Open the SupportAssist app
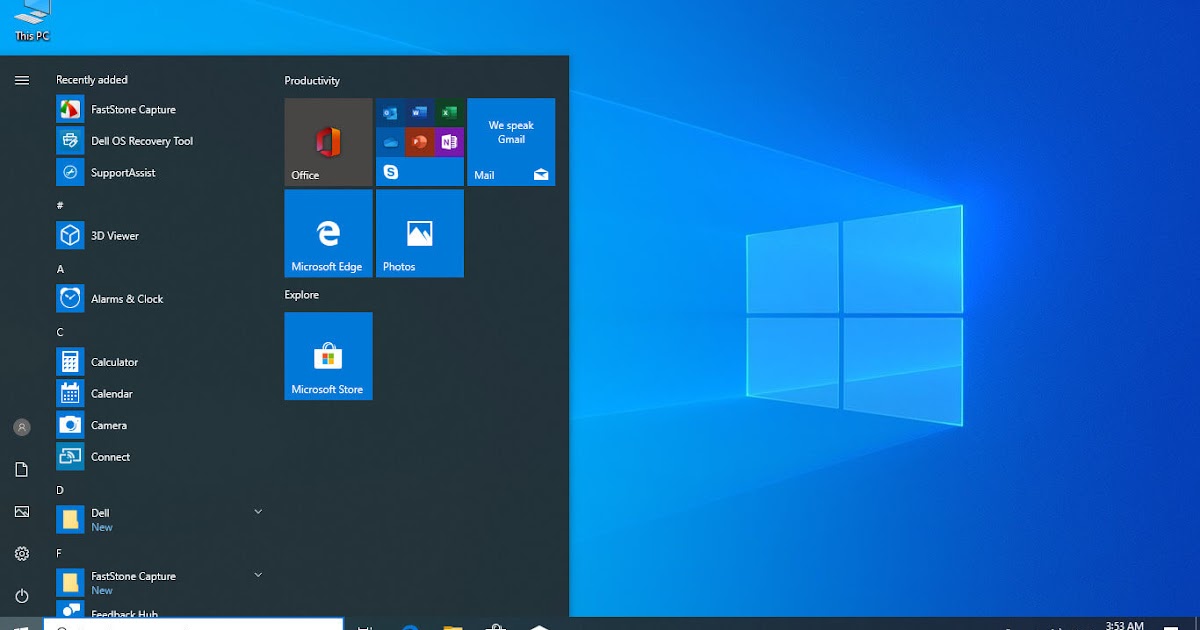 point(160,173)
